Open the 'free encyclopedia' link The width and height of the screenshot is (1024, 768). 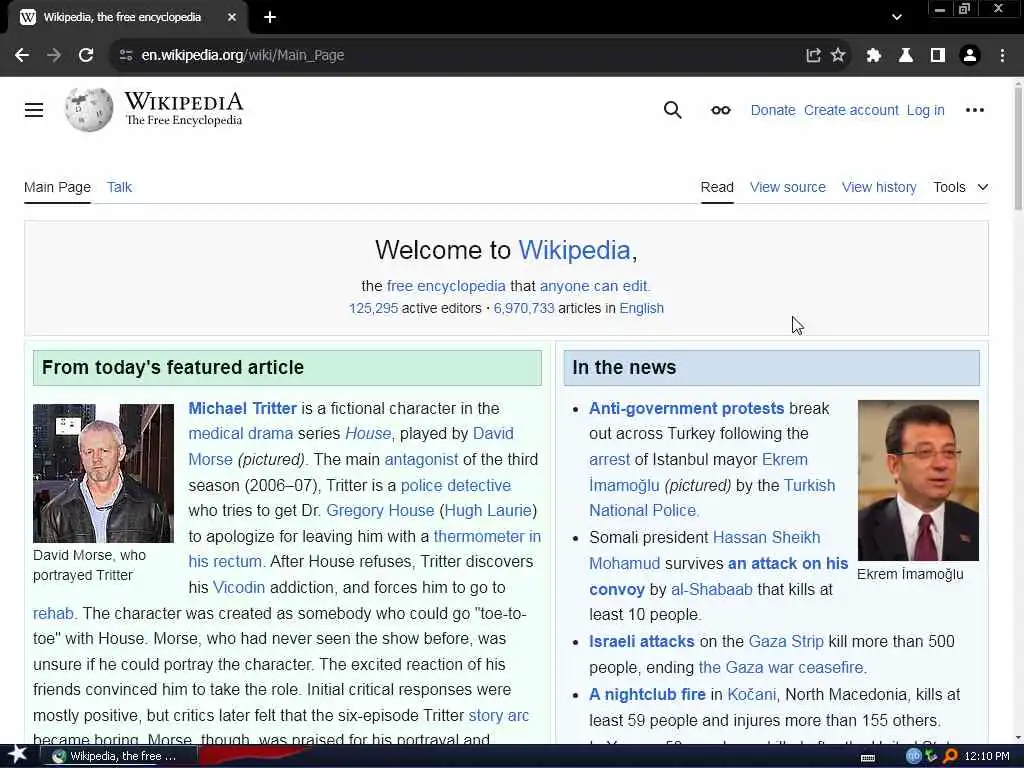pyautogui.click(x=446, y=286)
